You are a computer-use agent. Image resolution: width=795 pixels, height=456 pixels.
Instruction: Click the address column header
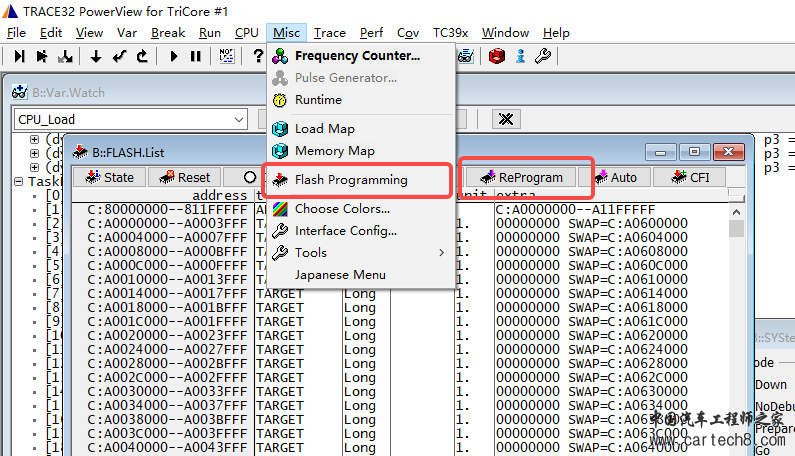[x=220, y=195]
